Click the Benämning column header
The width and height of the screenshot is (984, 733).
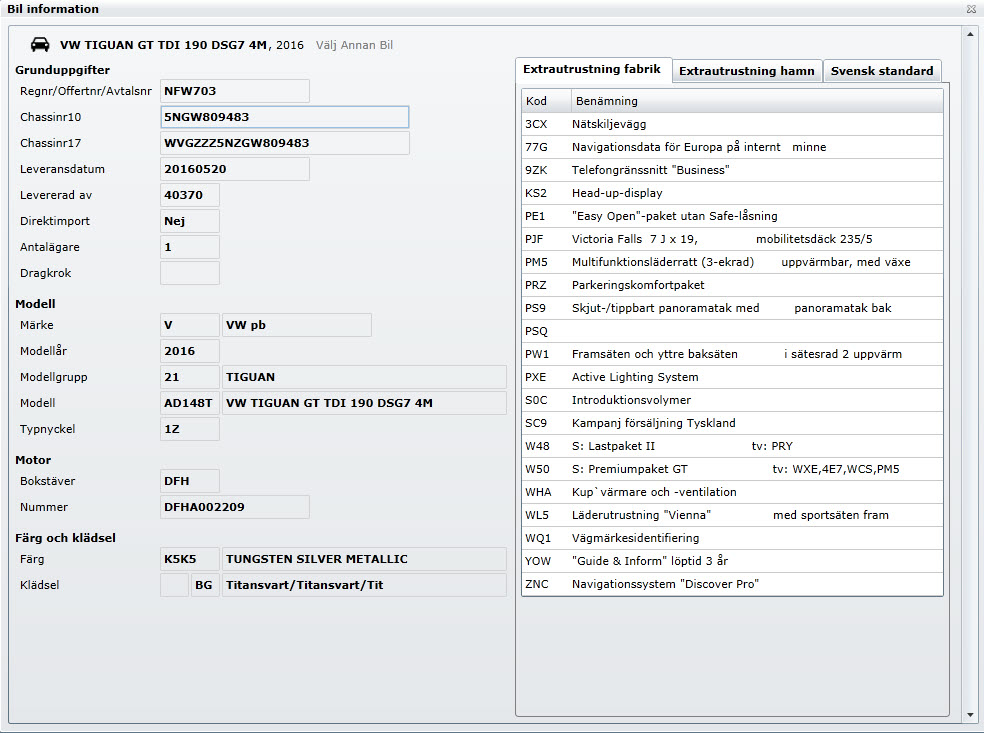click(755, 101)
